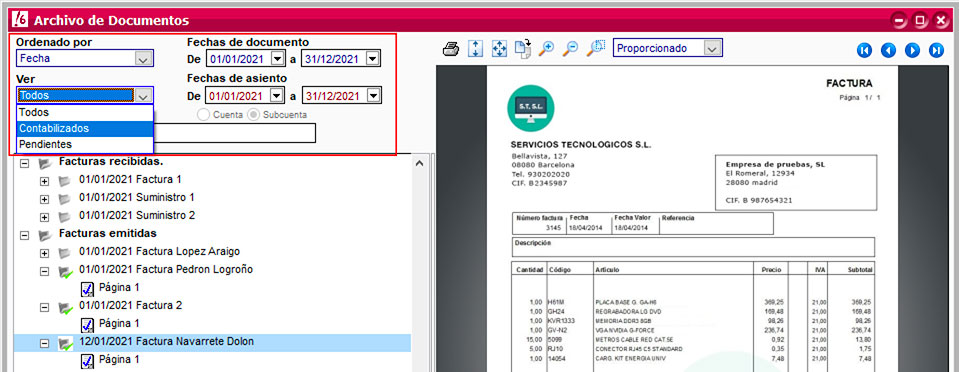Select the 01/01/2021 Suministro 1 entry

click(136, 198)
